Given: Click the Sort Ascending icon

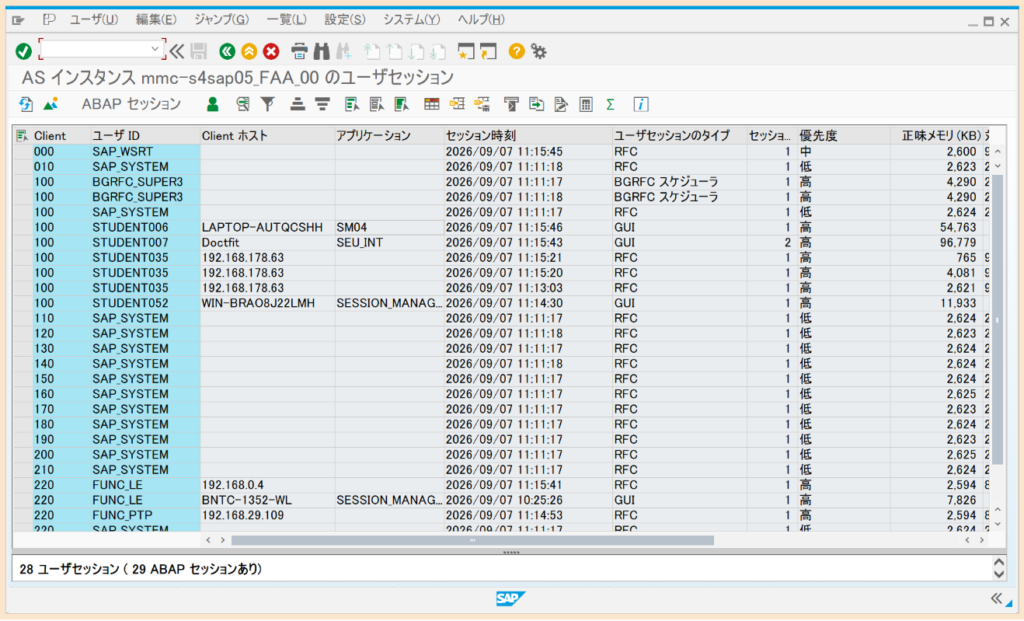Looking at the screenshot, I should pos(298,104).
